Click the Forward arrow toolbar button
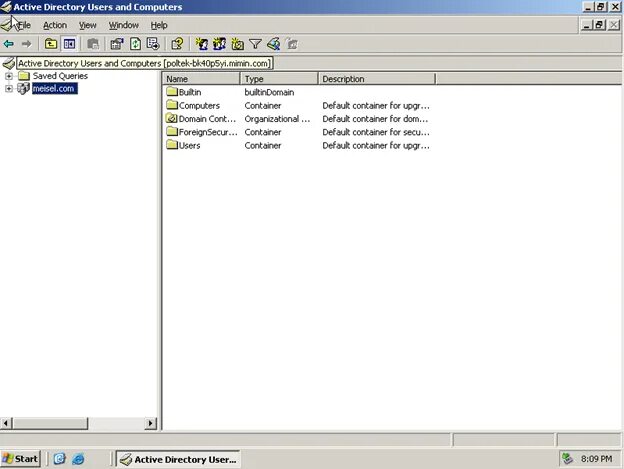Viewport: 624px width, 469px height. (26, 44)
